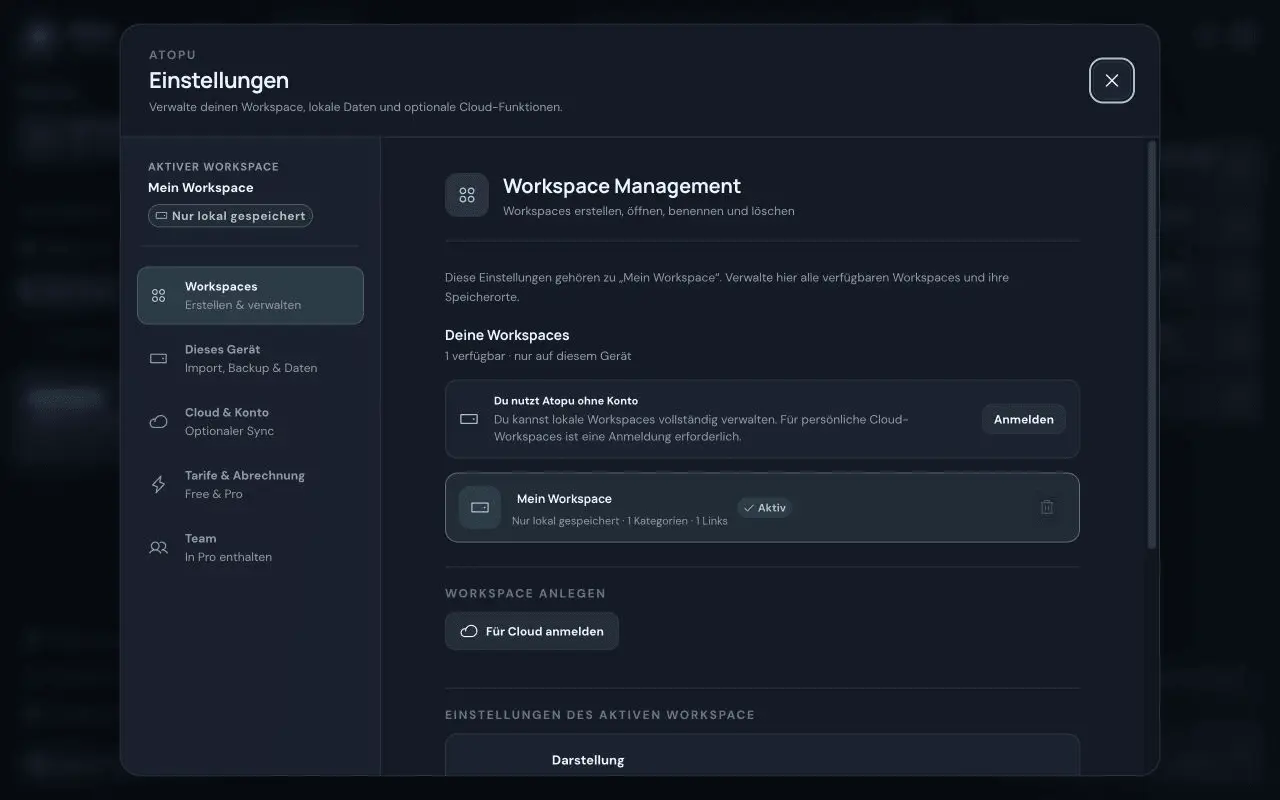Screen dimensions: 1280x800
Task: Open the Cloud & Konto section
Action: coord(250,421)
